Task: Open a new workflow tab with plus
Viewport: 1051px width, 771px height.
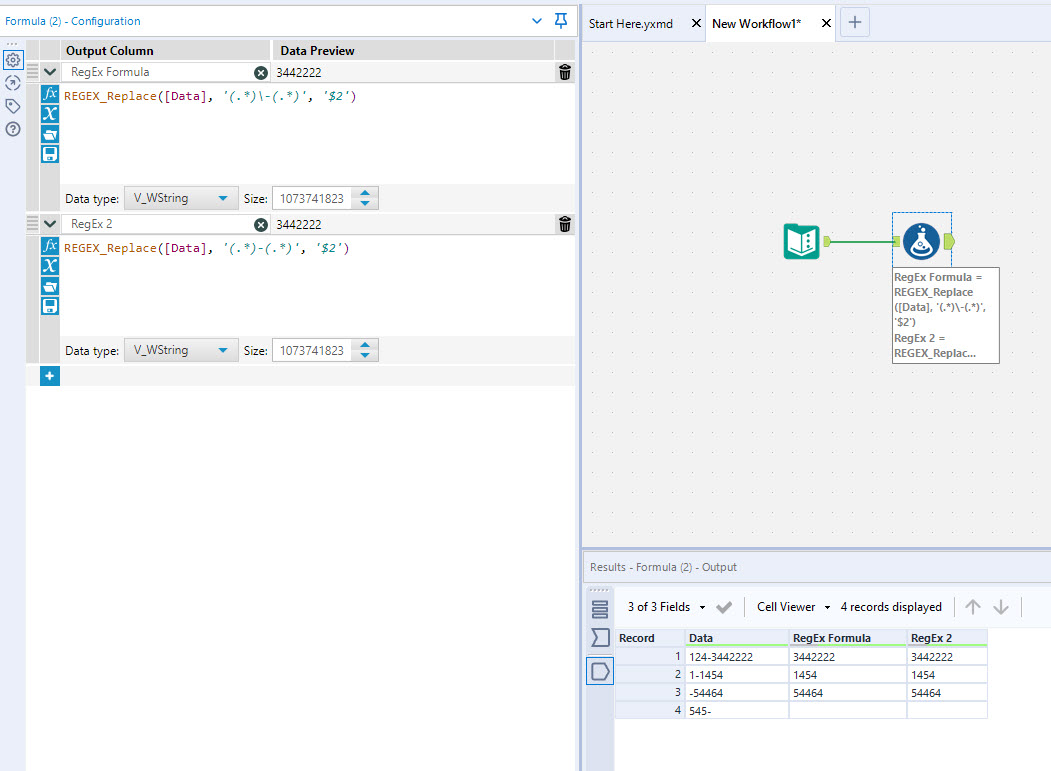Action: click(854, 23)
